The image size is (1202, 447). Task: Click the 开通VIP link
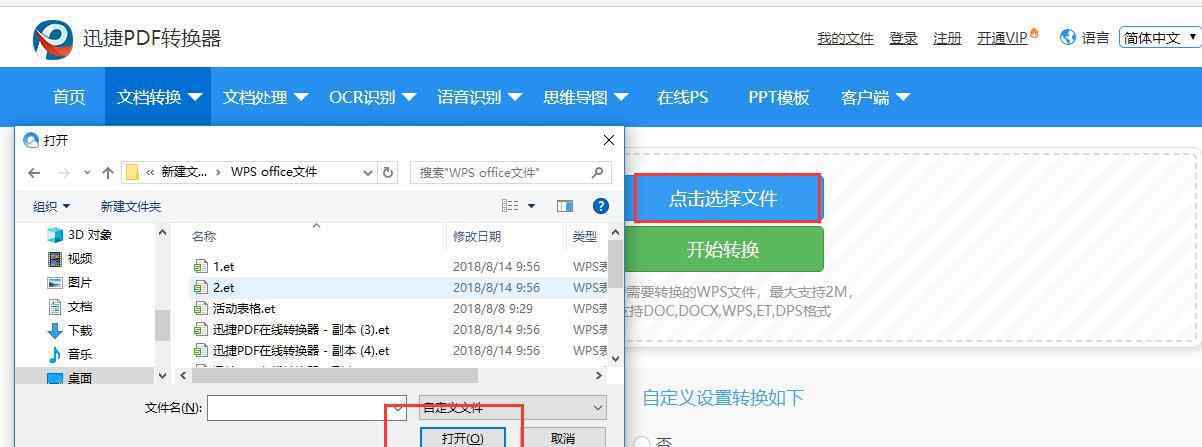click(1002, 38)
